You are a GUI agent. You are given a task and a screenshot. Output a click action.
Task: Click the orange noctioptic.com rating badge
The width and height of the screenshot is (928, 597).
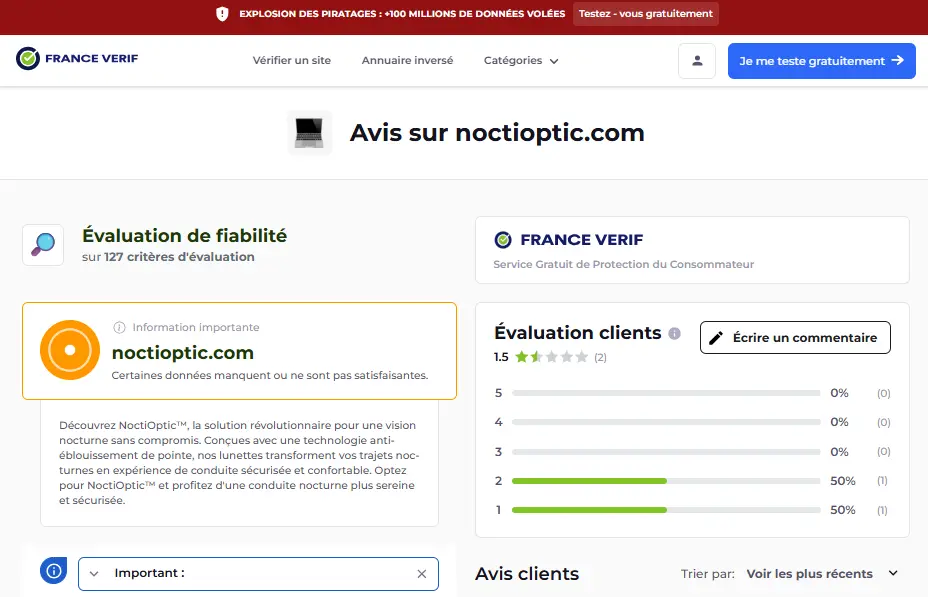point(68,351)
